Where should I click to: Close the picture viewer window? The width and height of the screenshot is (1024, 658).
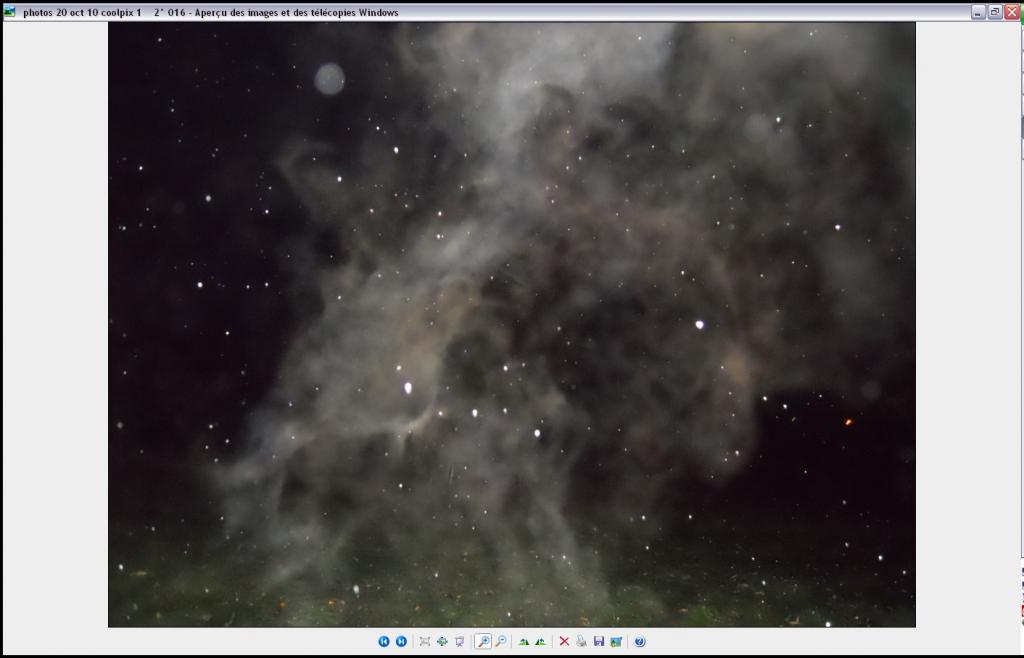pyautogui.click(x=1012, y=12)
